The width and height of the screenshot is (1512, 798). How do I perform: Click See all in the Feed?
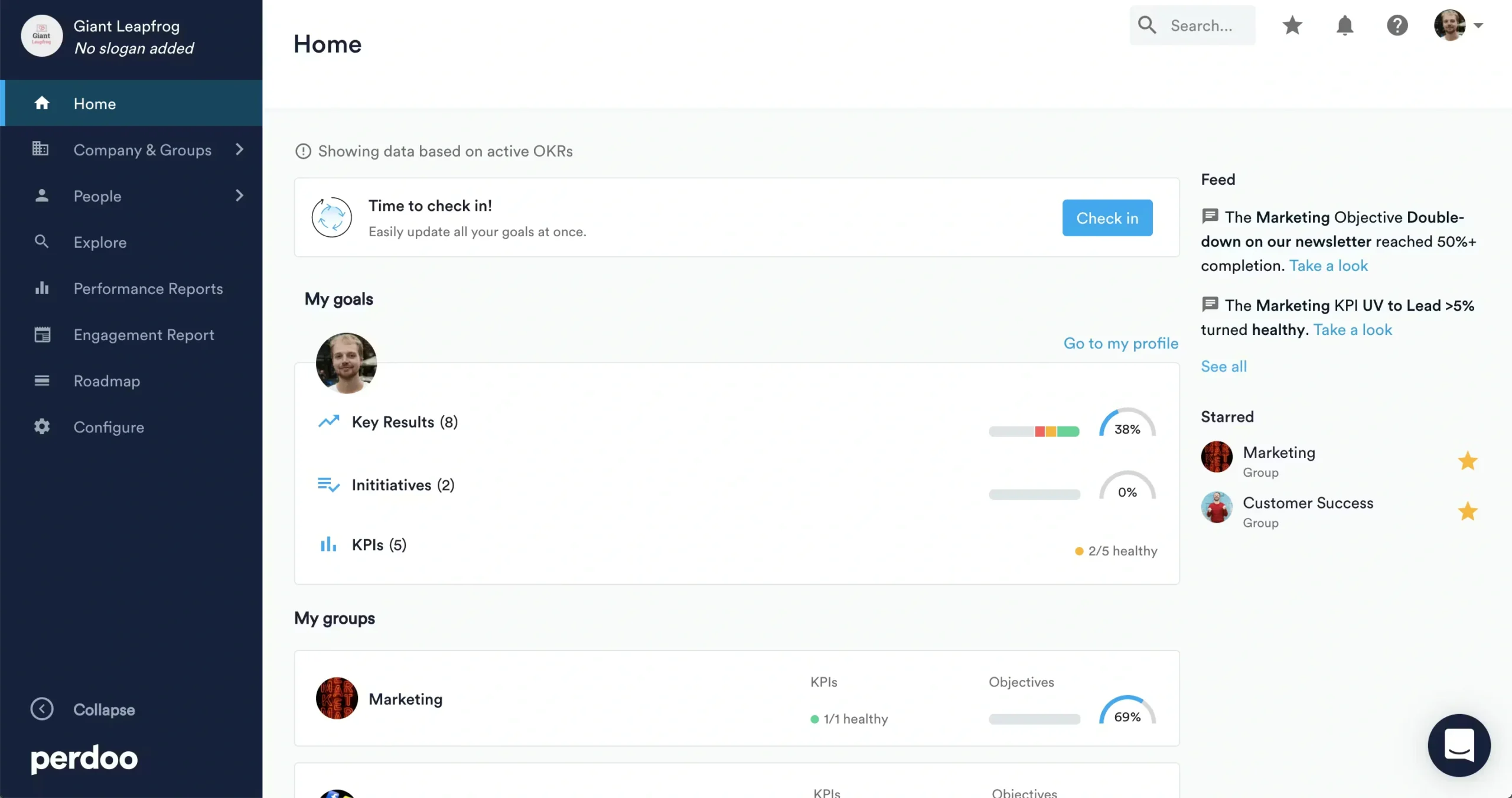click(x=1223, y=366)
